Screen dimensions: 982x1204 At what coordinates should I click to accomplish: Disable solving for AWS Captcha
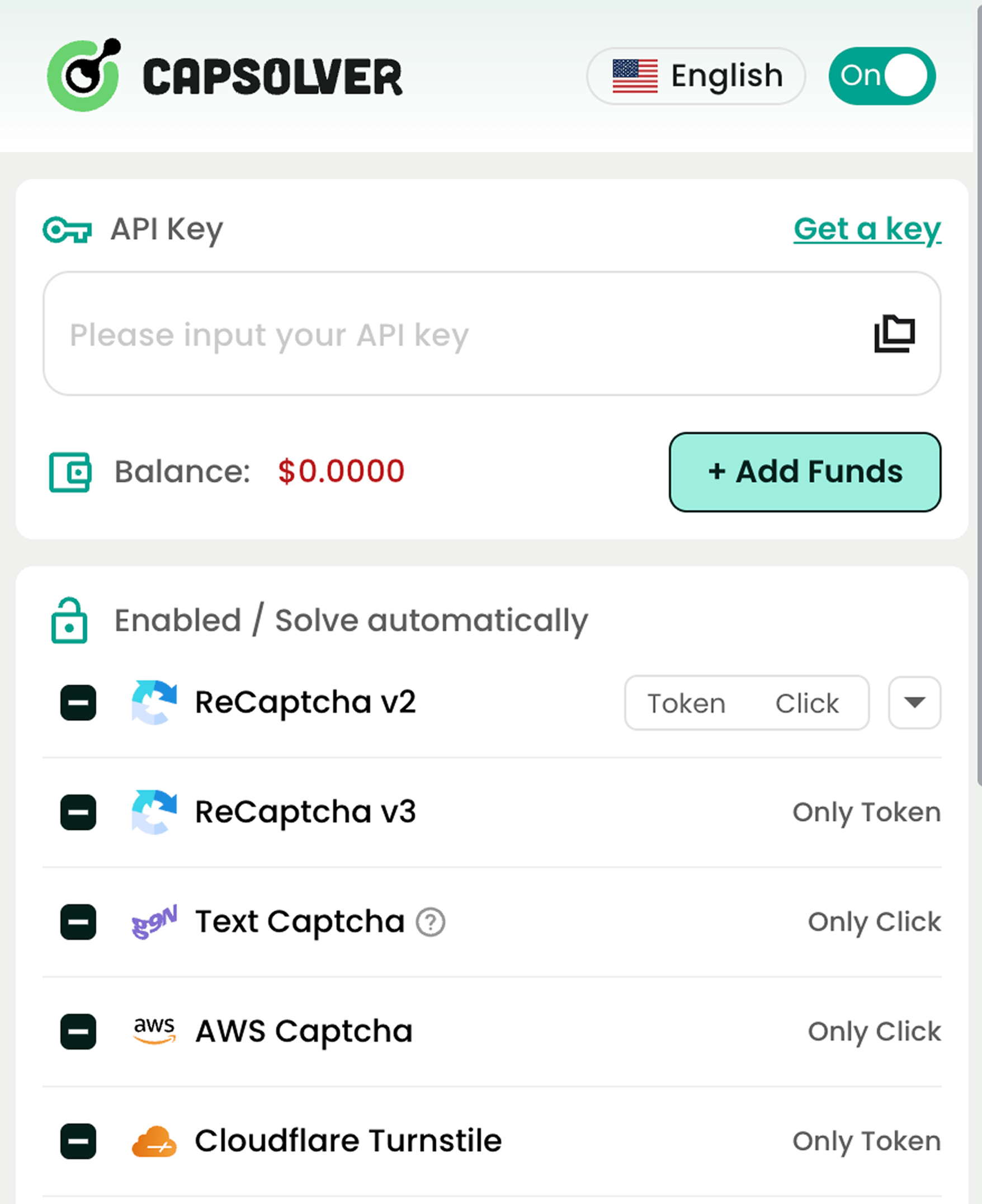pos(78,1031)
